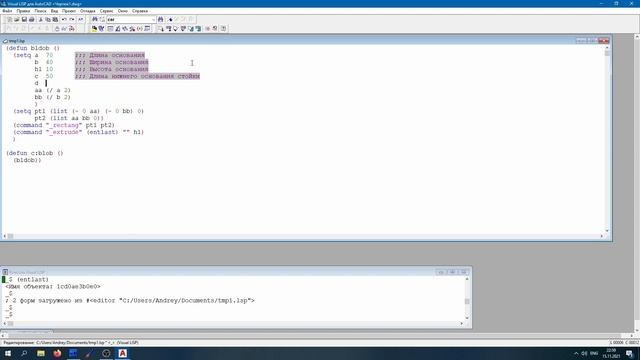
Task: Open Find dialog with binoculars icon
Action: coord(95,20)
